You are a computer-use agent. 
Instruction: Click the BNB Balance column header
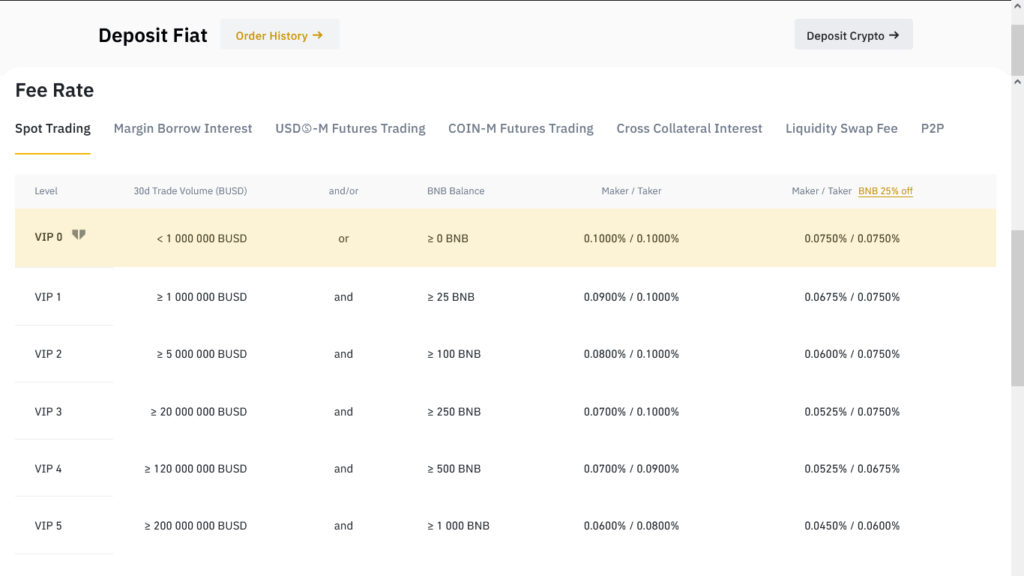click(x=455, y=191)
